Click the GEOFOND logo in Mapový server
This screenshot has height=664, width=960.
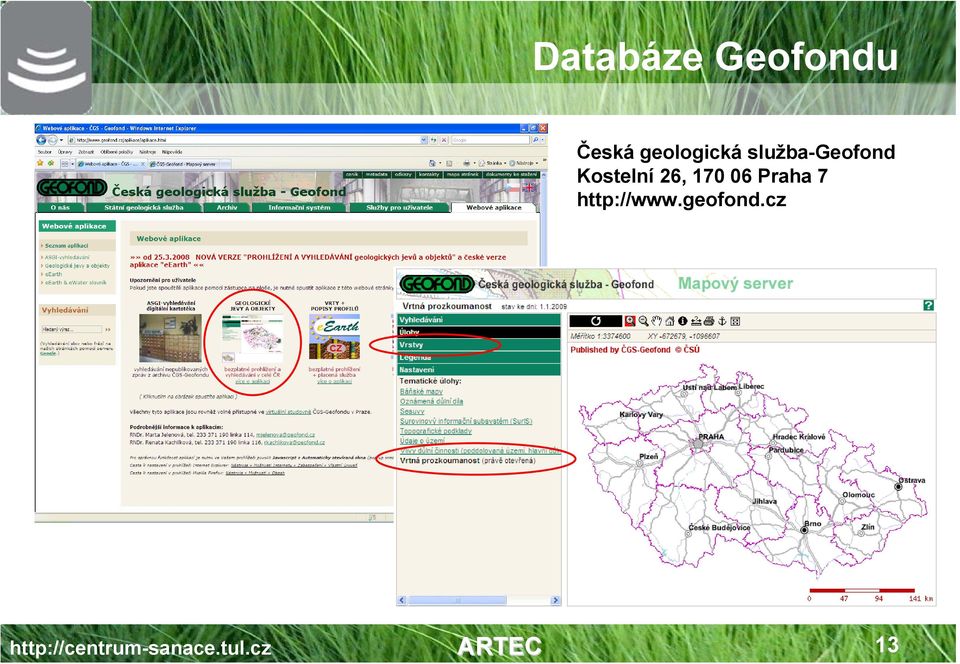(x=437, y=284)
